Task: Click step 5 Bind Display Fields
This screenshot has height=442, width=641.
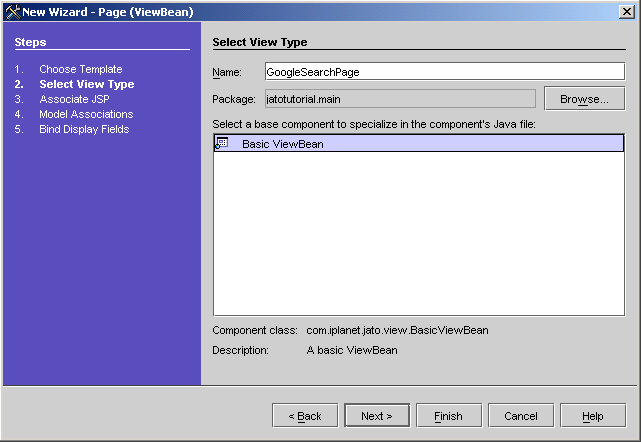Action: (x=84, y=129)
